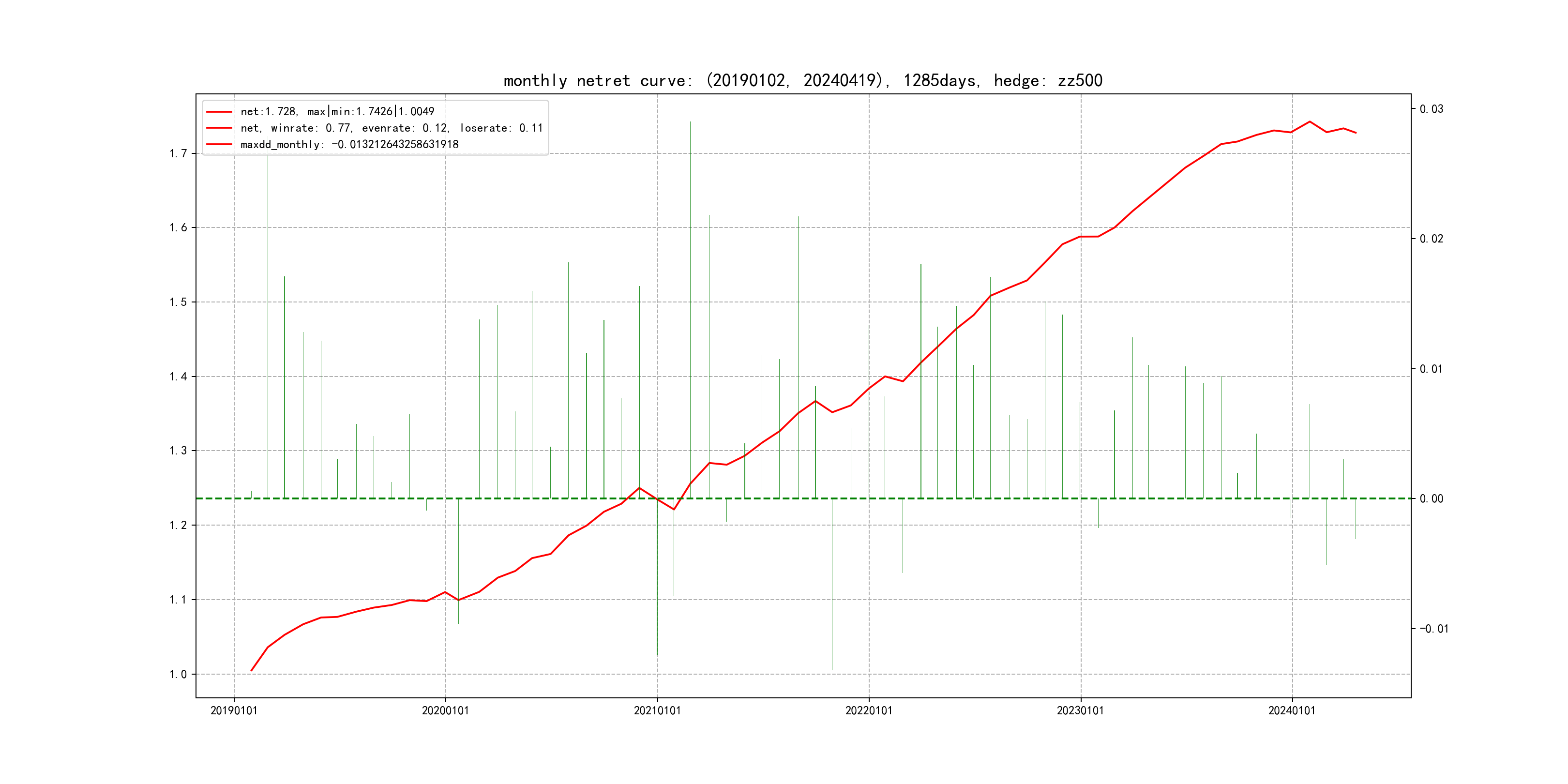Image resolution: width=1568 pixels, height=784 pixels.
Task: Click the 0.02 right axis label
Action: pos(1431,239)
